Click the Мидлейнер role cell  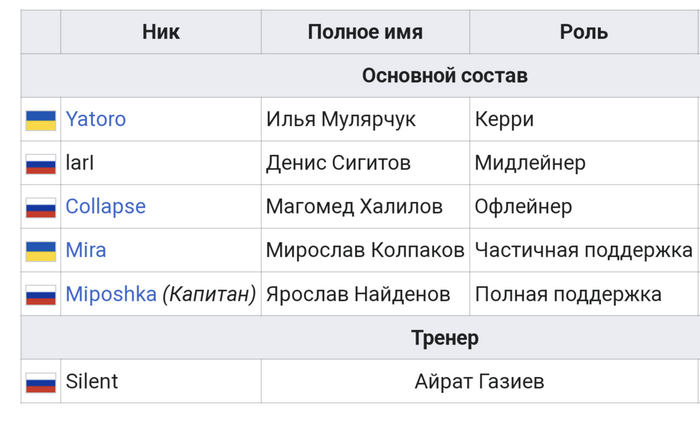pos(530,163)
